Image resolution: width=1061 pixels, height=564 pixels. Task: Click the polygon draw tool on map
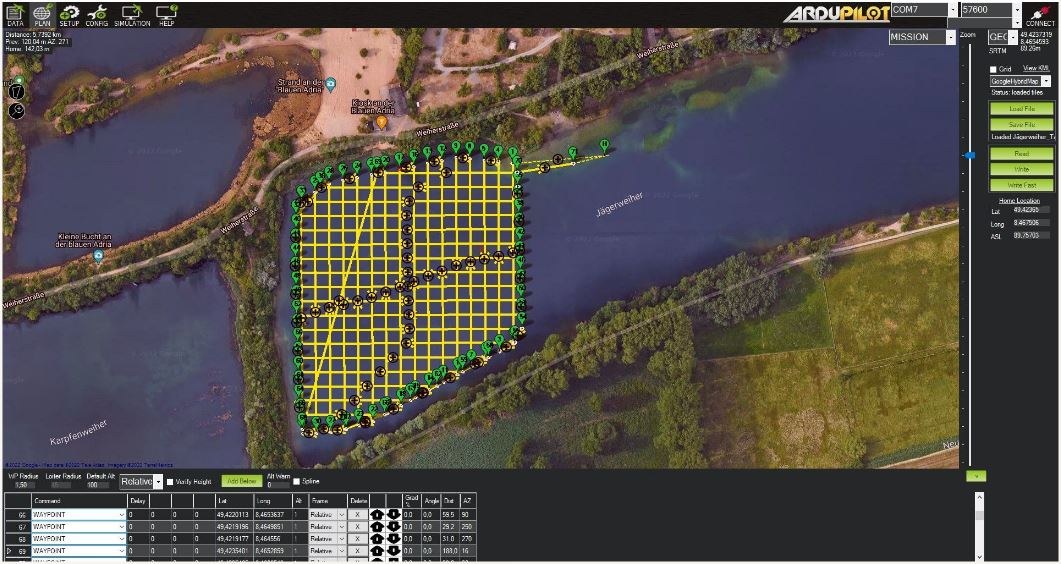[16, 91]
